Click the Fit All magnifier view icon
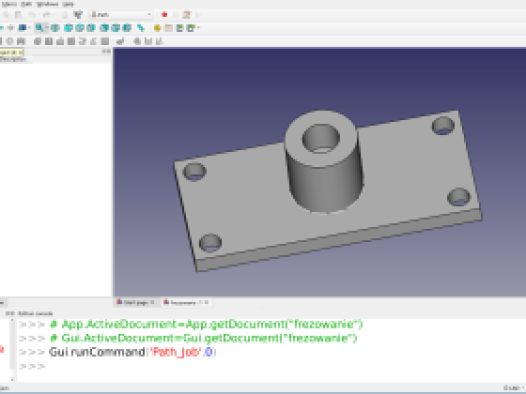 (39, 28)
